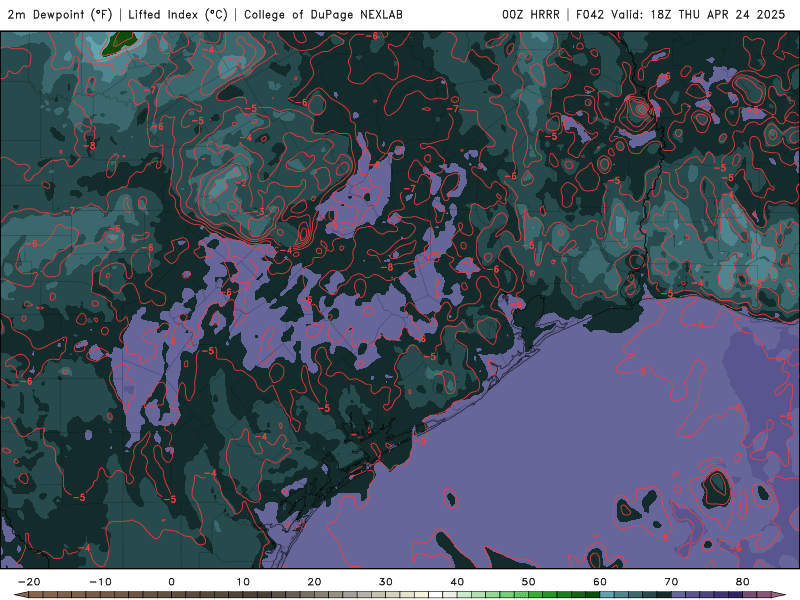Click the '00Z HRRR' model run label
The width and height of the screenshot is (800, 600).
tap(531, 15)
